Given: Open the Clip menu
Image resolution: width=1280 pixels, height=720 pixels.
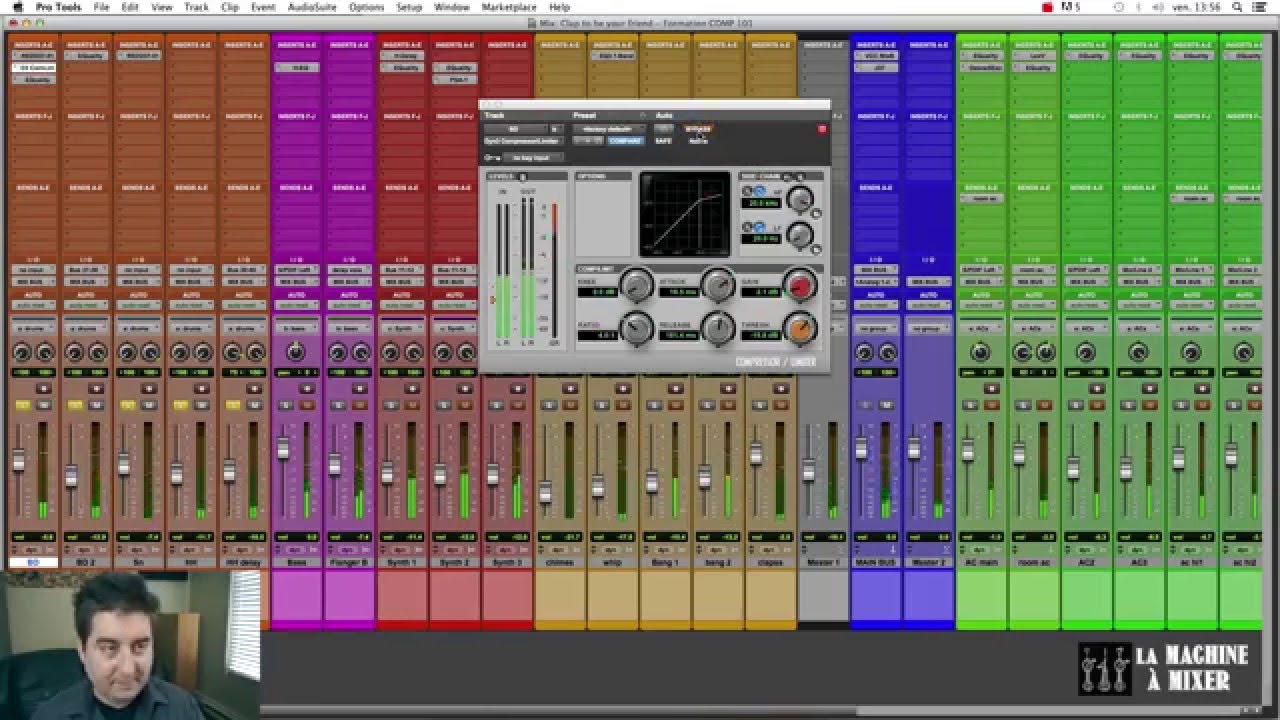Looking at the screenshot, I should (230, 7).
